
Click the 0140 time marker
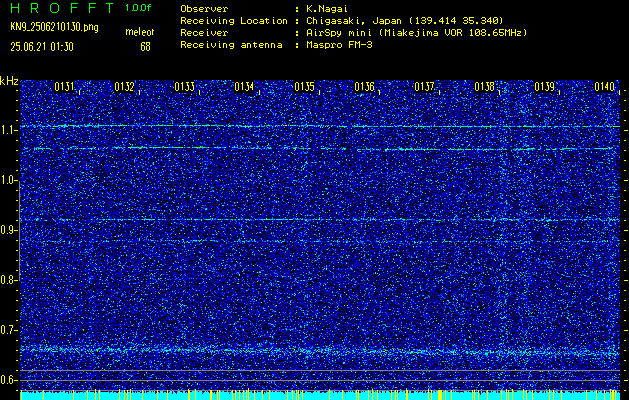point(604,87)
